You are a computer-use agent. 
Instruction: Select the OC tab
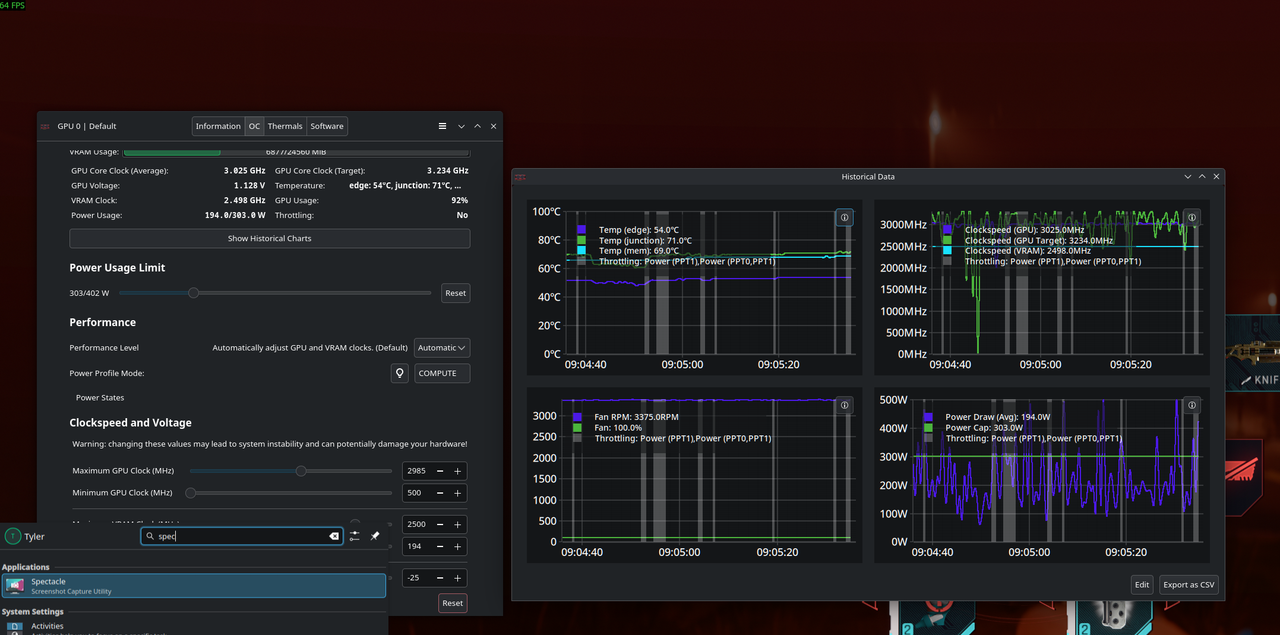tap(254, 126)
